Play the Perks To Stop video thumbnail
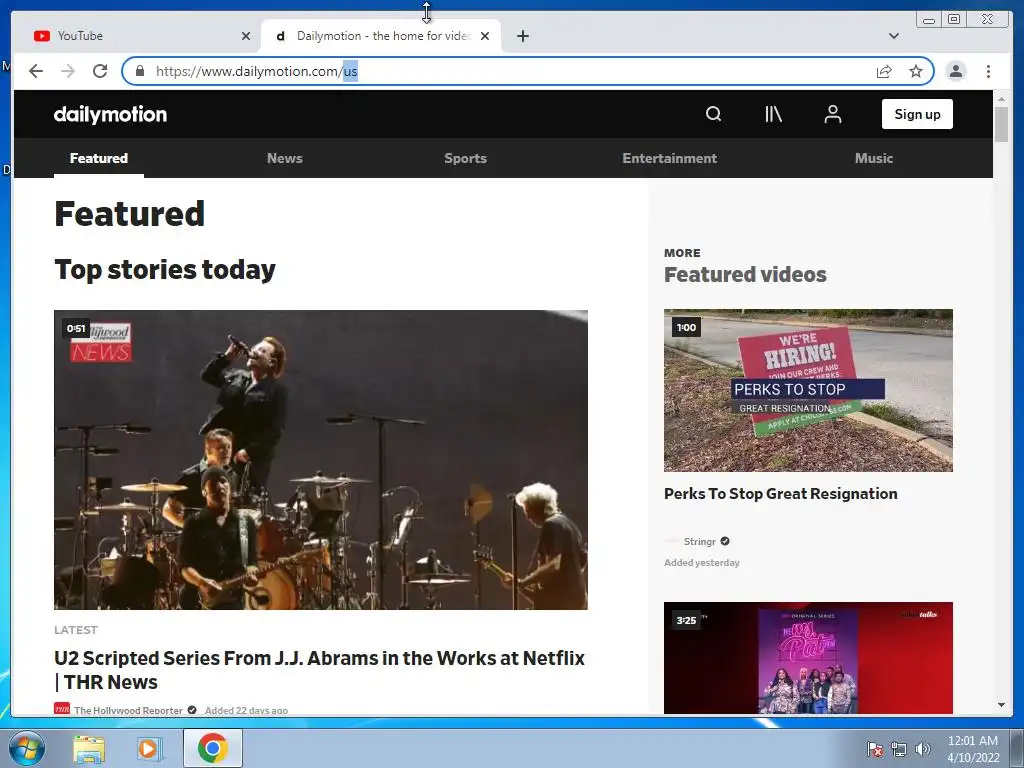 point(808,390)
